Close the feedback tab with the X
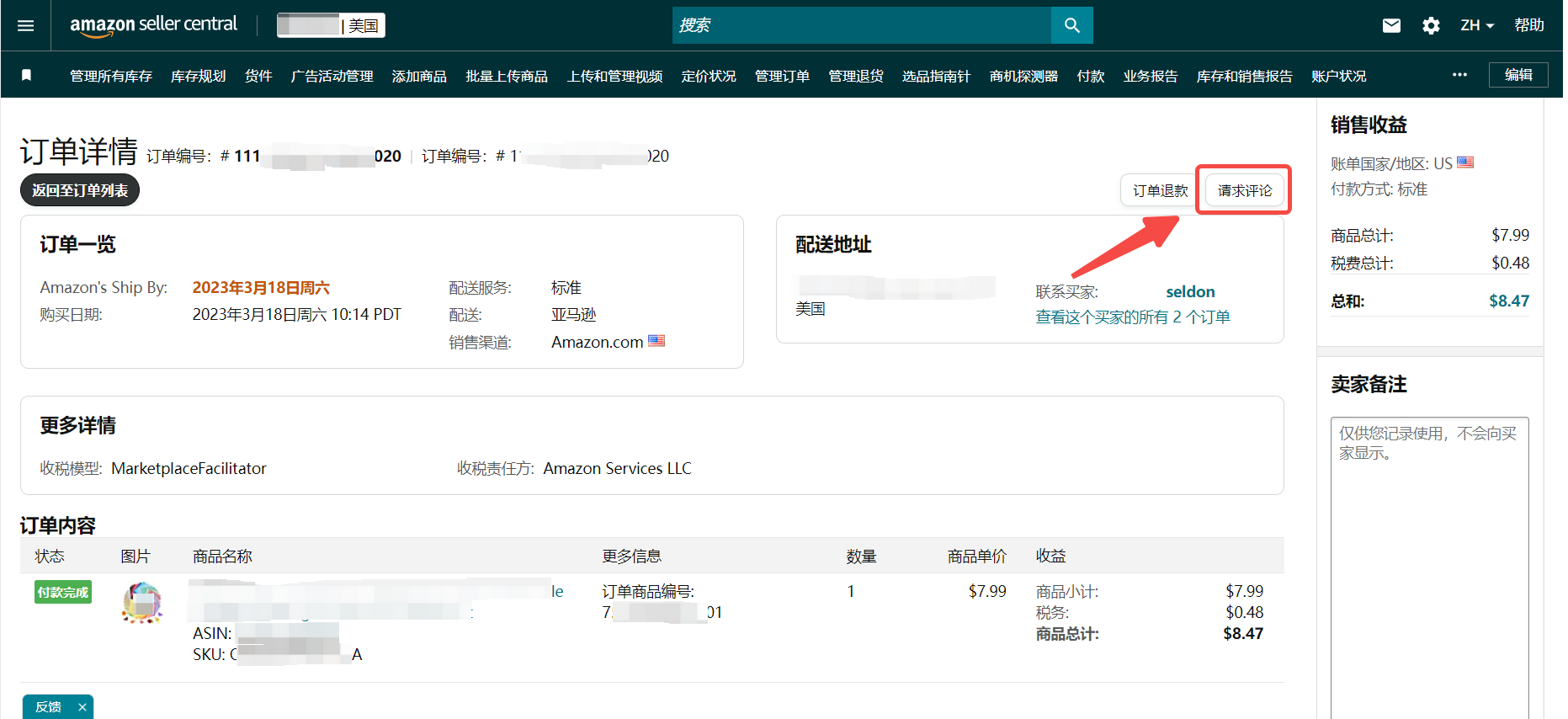This screenshot has width=1568, height=719. pos(82,707)
